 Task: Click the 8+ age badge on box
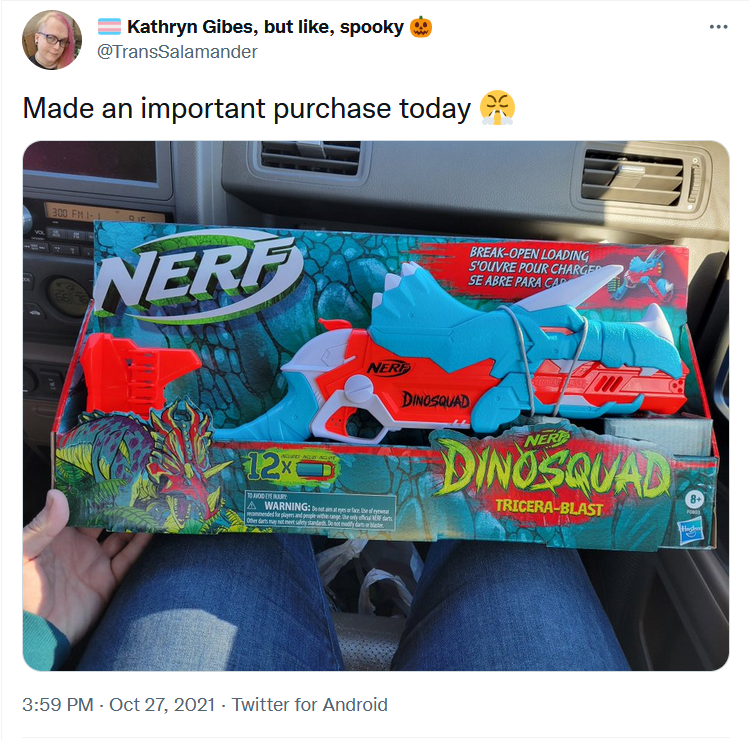click(x=696, y=499)
